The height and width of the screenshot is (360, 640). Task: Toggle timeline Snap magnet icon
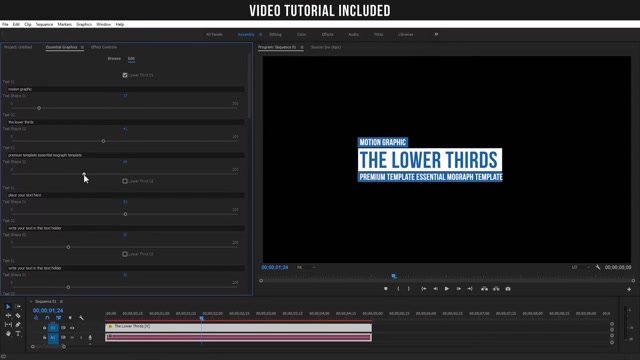[x=47, y=318]
